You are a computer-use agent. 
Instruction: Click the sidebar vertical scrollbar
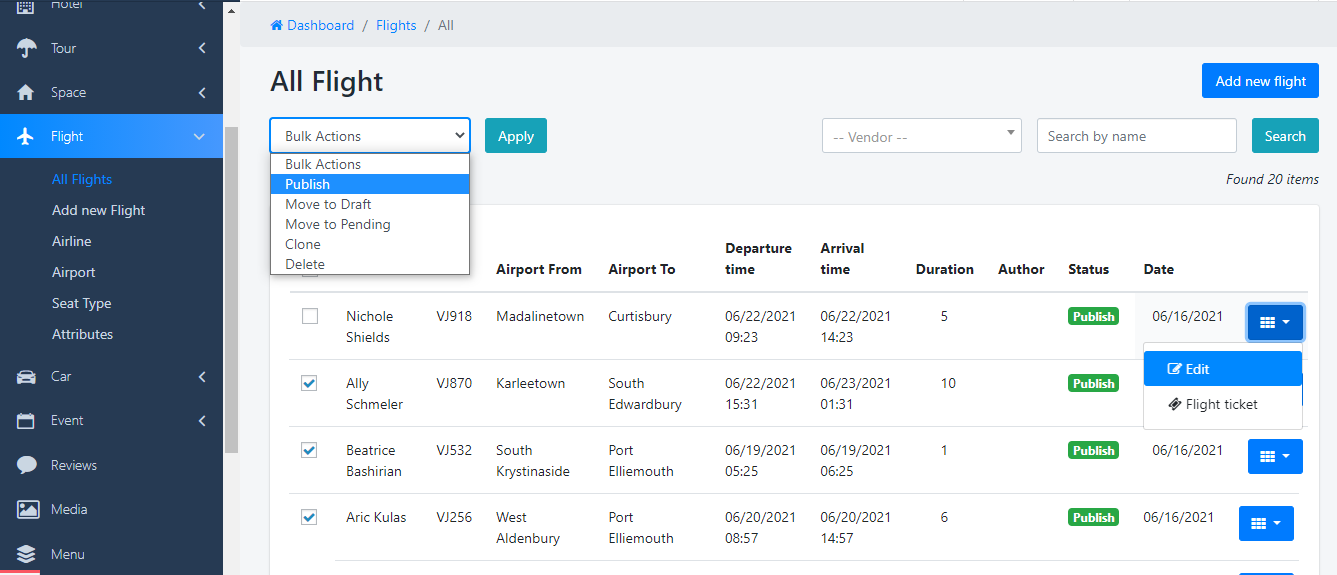coord(231,290)
